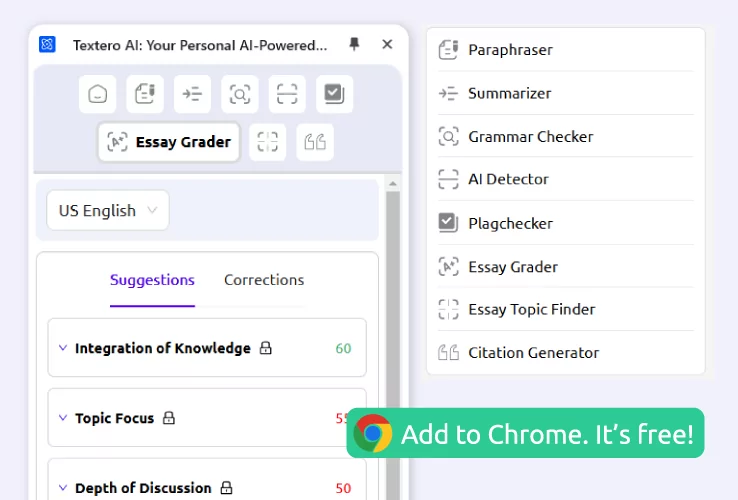The height and width of the screenshot is (500, 738).
Task: Click Essay Grader list A+ icon
Action: click(448, 266)
